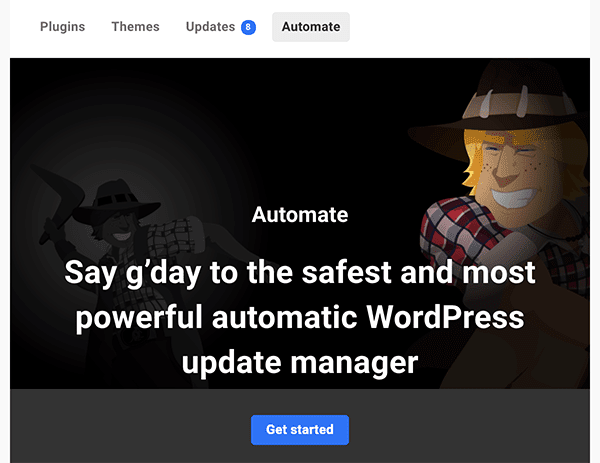Click the red plaid shirt sleeve
The image size is (600, 463).
coord(459,232)
